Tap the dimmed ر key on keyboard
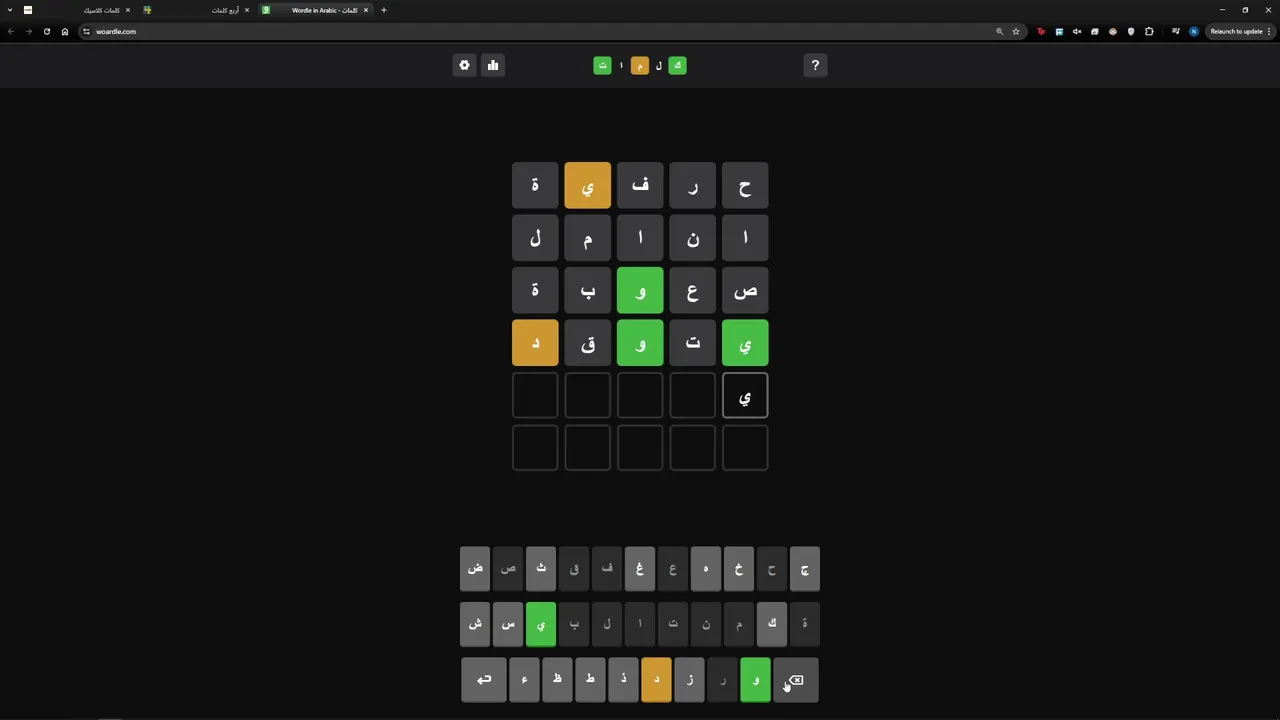The image size is (1280, 720). [x=722, y=680]
